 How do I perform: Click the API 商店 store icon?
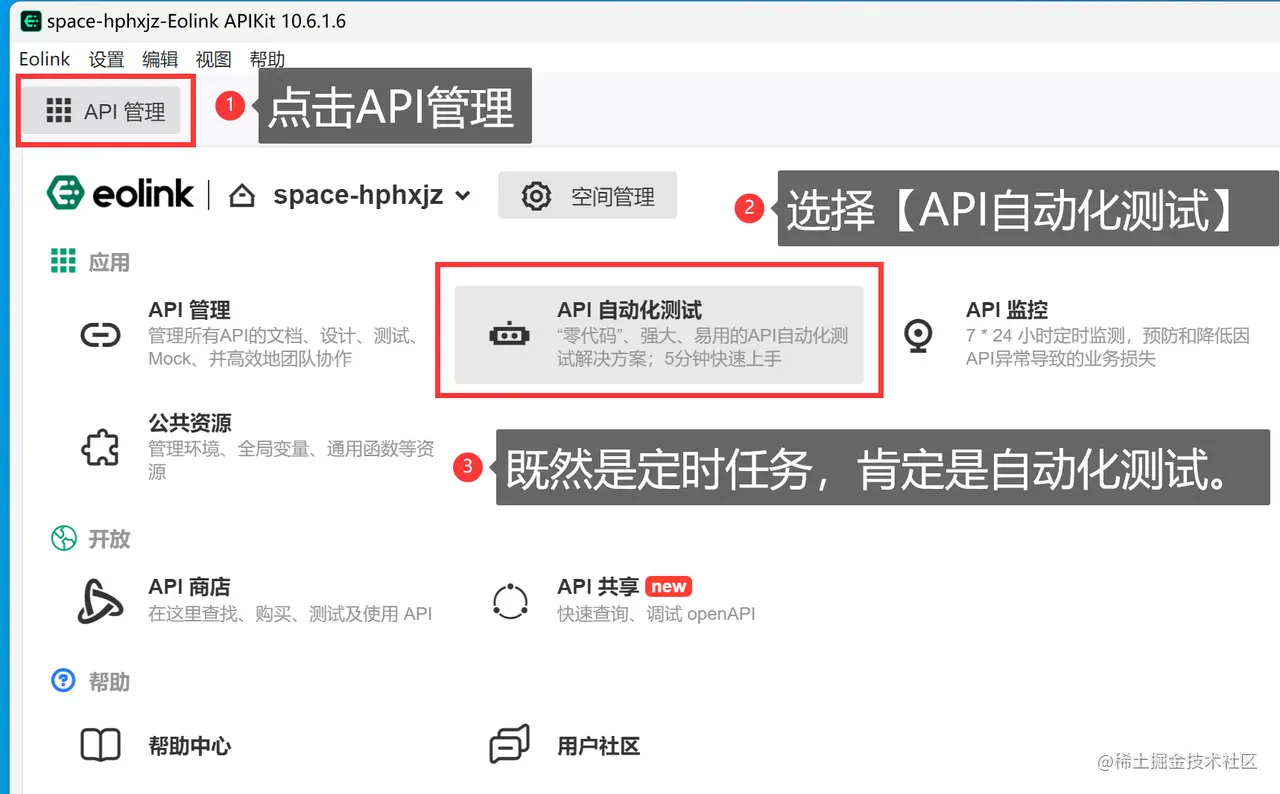[100, 600]
